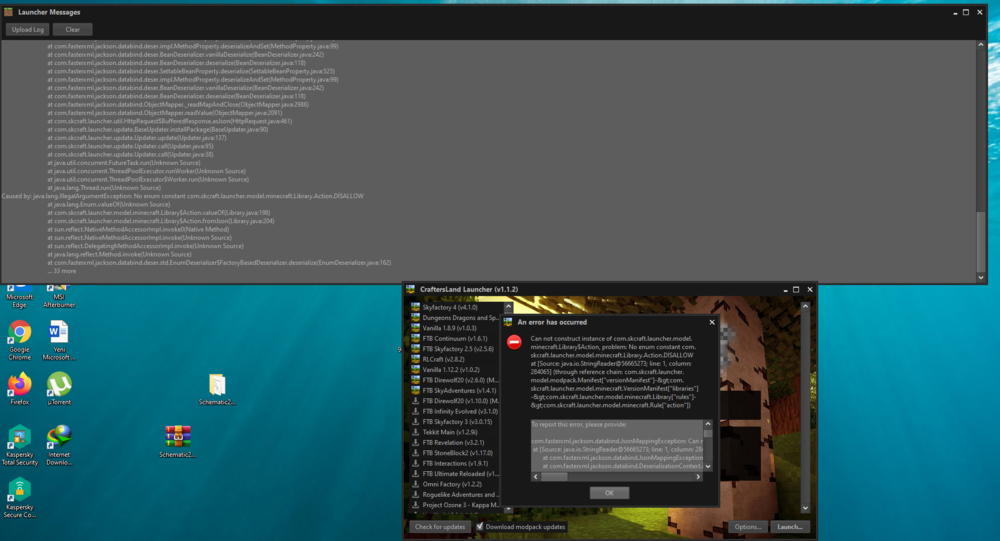The width and height of the screenshot is (1000, 541).
Task: Open Google Chrome desktop shortcut
Action: [x=19, y=334]
